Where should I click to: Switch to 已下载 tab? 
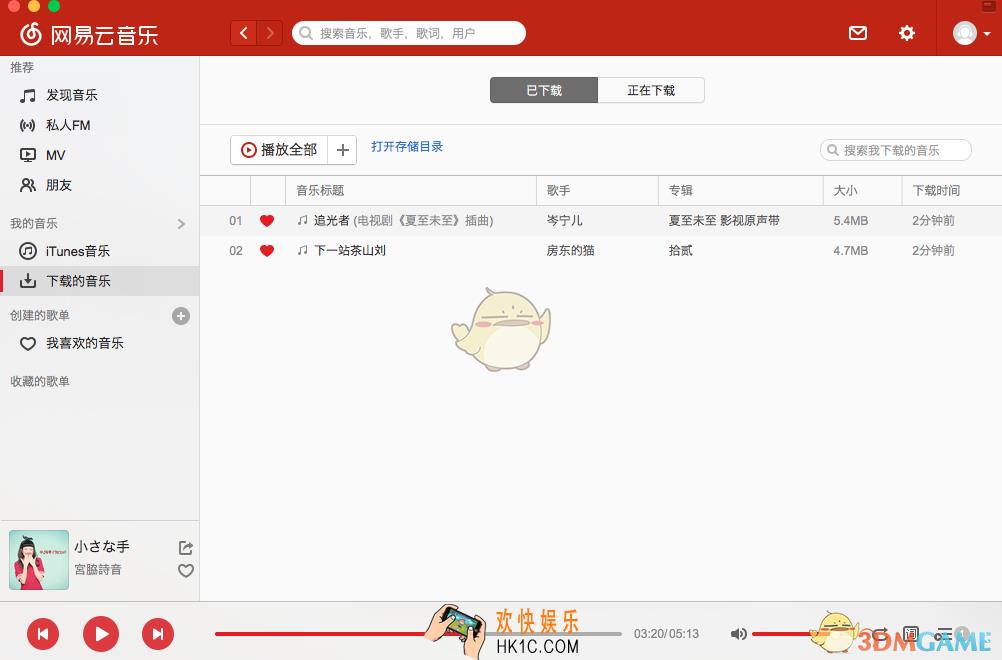pos(544,90)
